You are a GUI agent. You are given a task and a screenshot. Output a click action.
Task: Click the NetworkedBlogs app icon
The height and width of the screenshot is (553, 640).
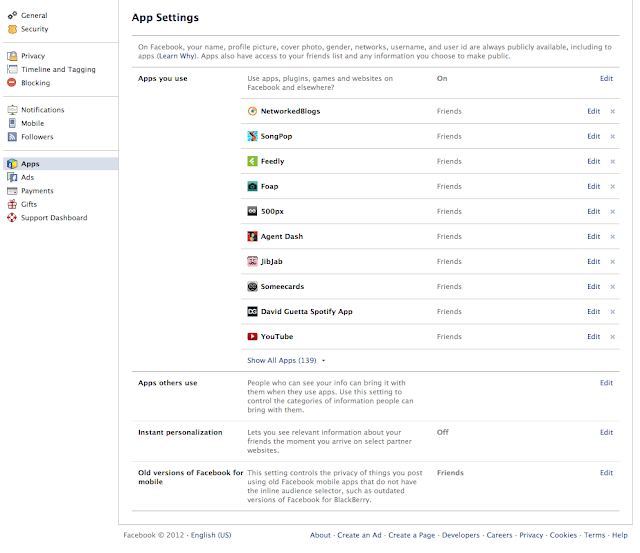[x=253, y=111]
